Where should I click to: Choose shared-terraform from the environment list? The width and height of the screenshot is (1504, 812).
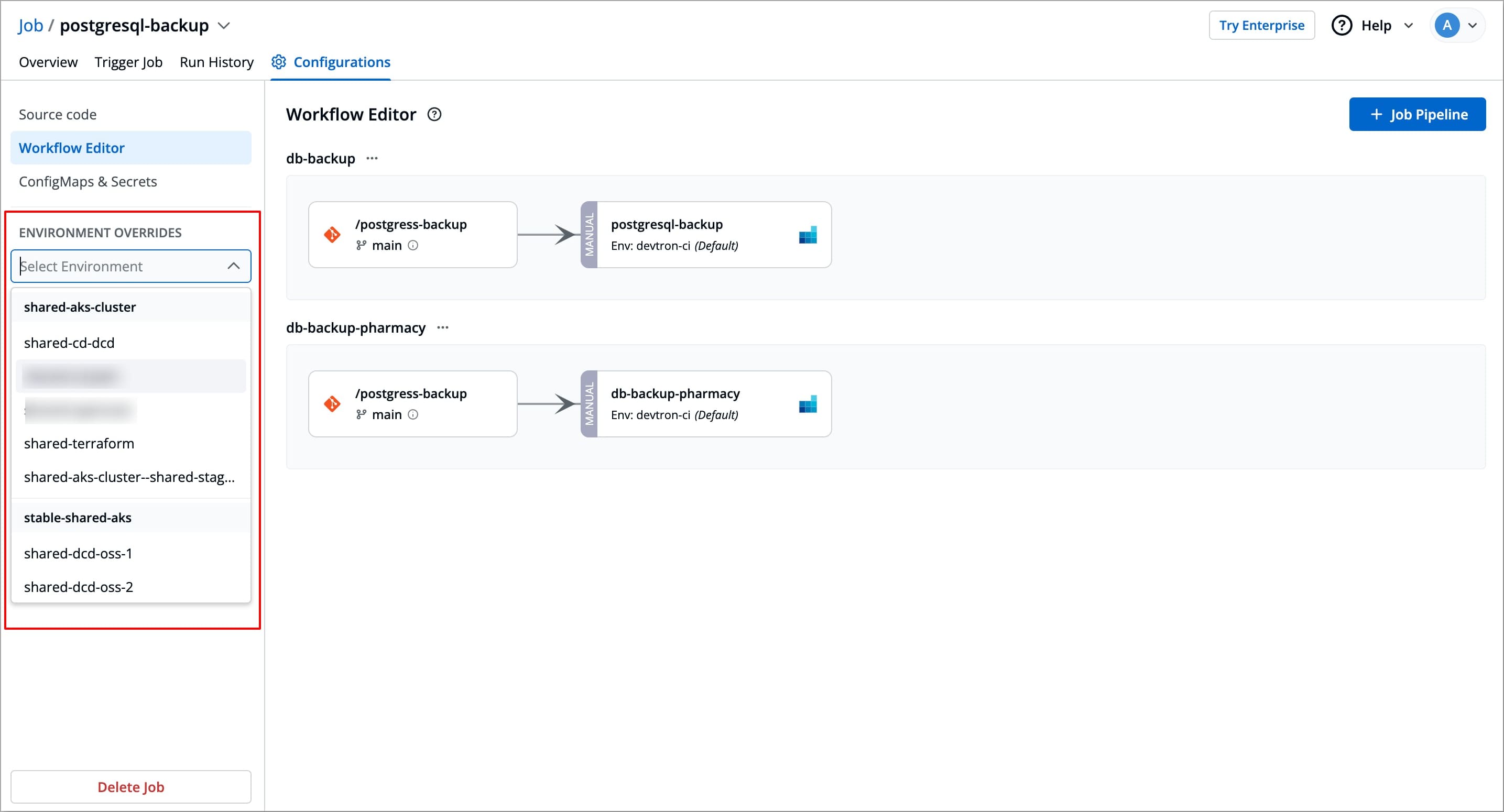pyautogui.click(x=79, y=443)
